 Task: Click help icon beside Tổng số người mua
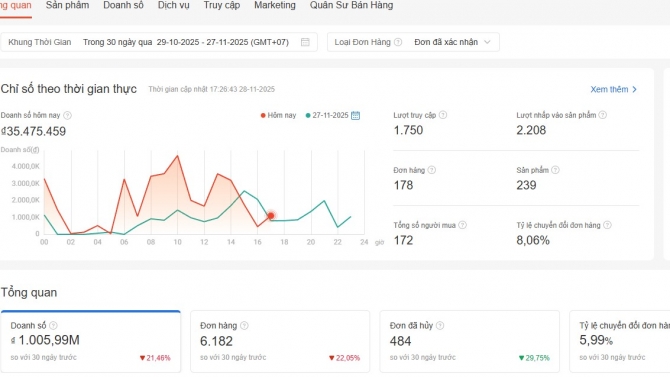point(462,225)
